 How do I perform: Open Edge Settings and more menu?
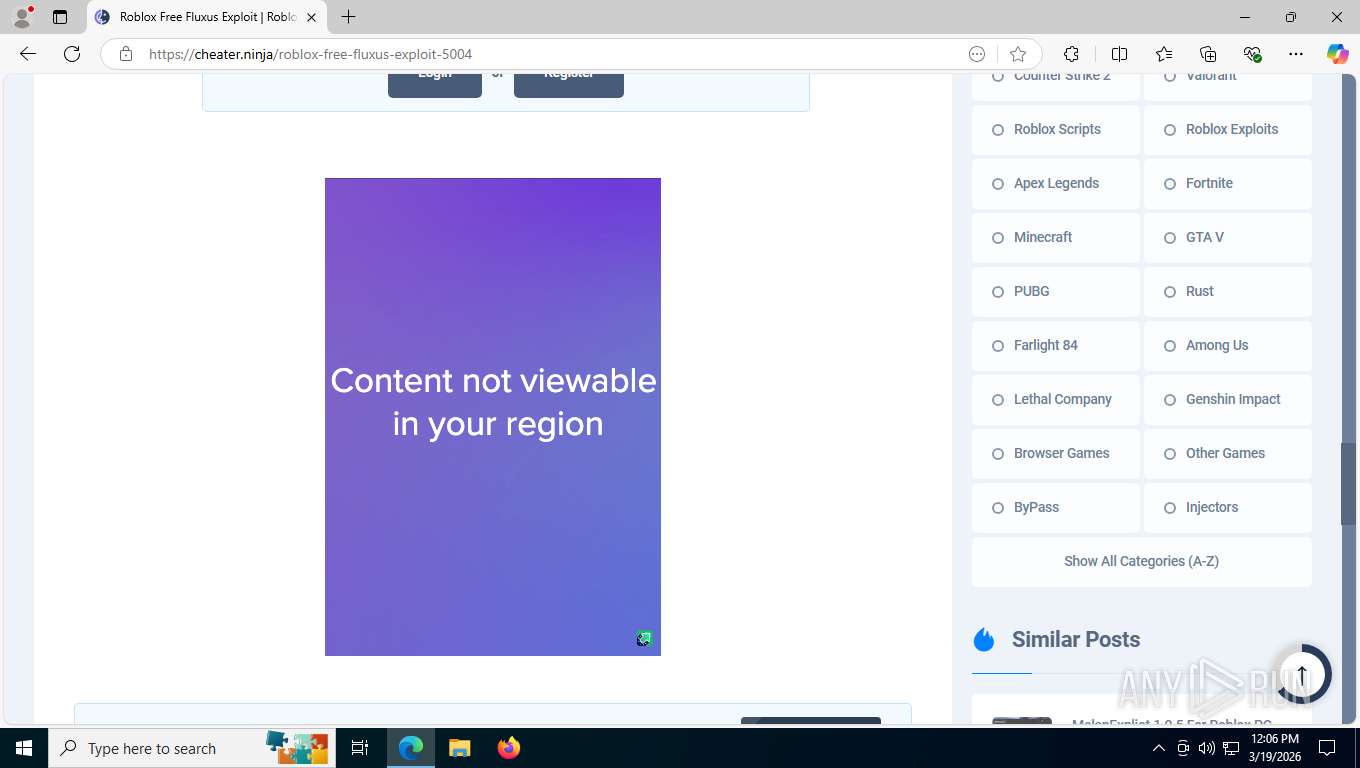point(1296,54)
